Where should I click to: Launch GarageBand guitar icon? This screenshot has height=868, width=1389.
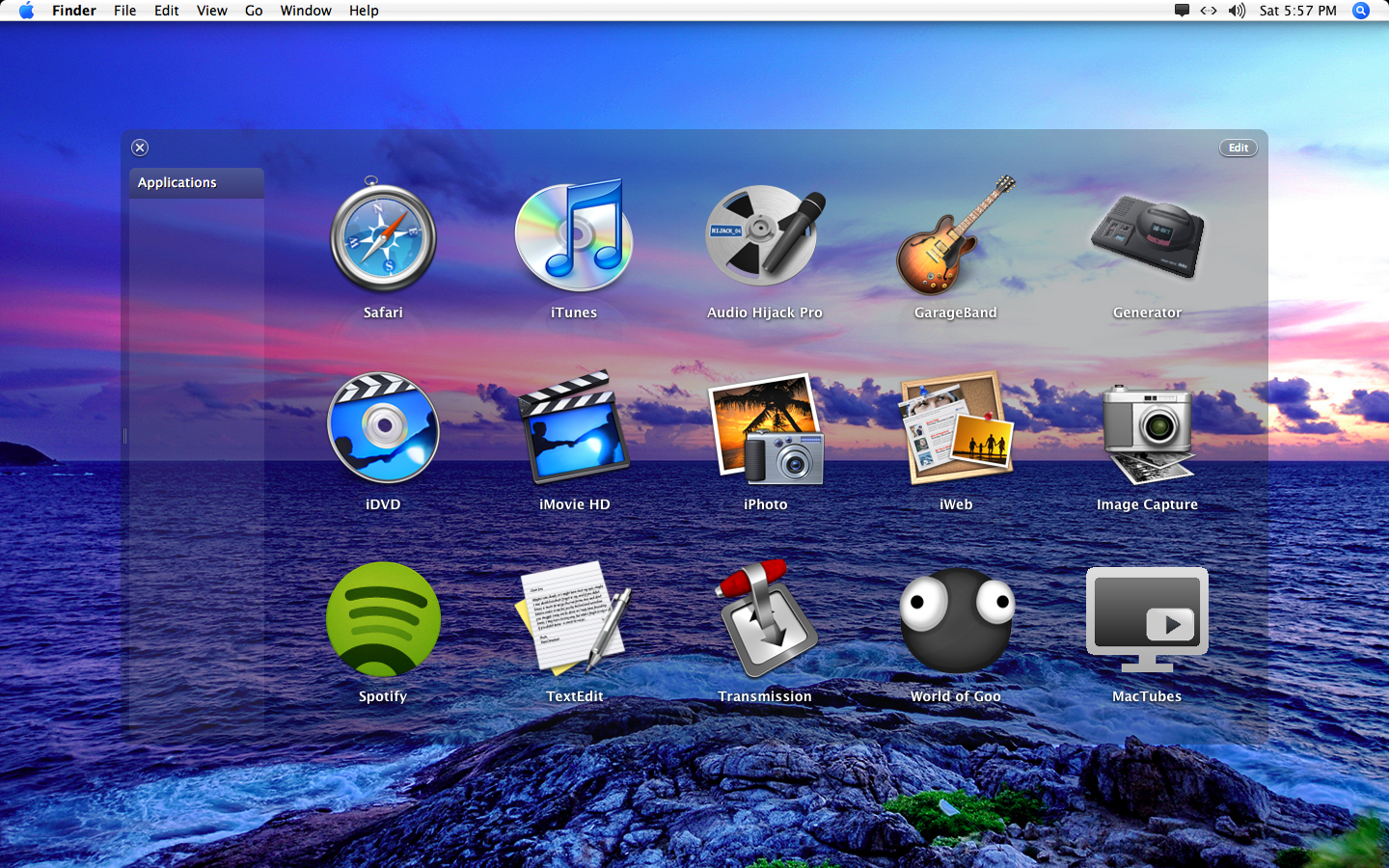point(956,235)
